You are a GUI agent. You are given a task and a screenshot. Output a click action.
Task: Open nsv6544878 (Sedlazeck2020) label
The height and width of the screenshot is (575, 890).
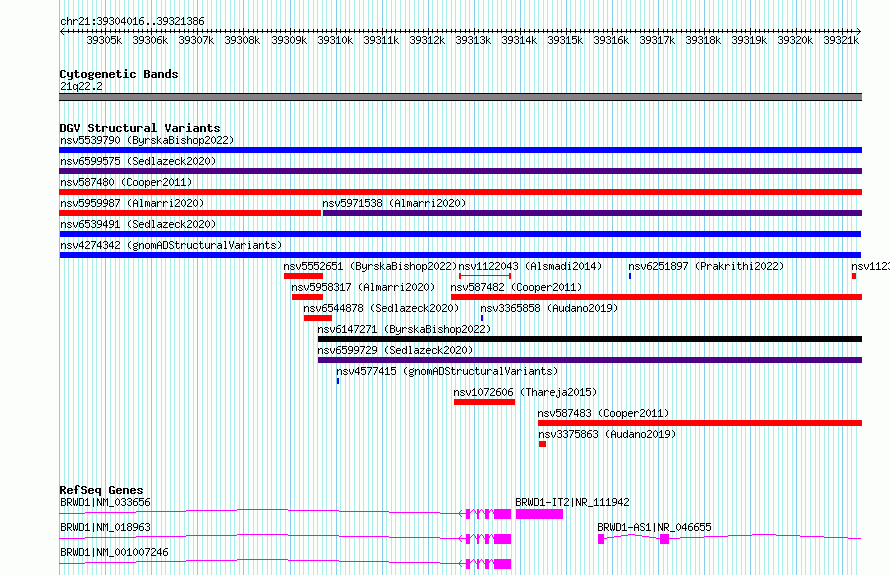point(381,308)
